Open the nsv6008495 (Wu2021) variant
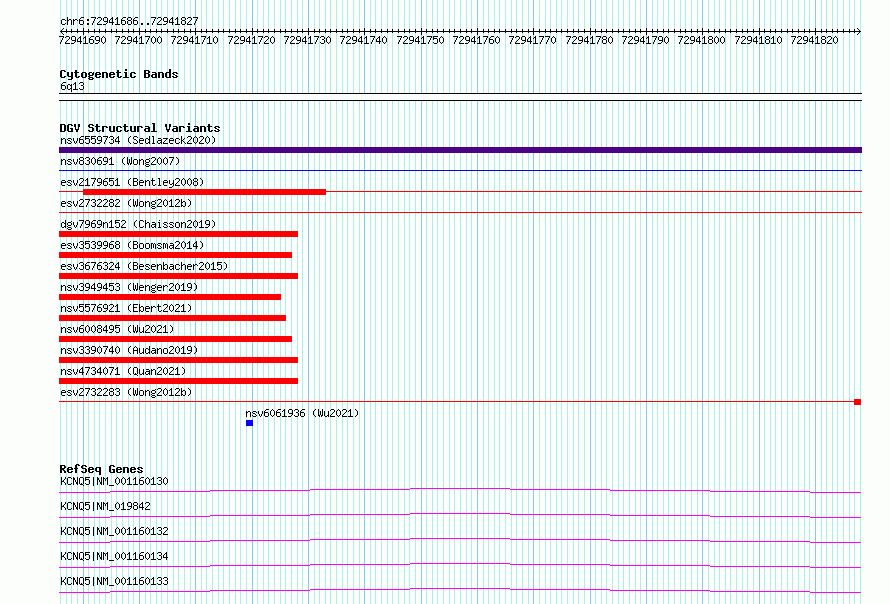 coord(117,329)
